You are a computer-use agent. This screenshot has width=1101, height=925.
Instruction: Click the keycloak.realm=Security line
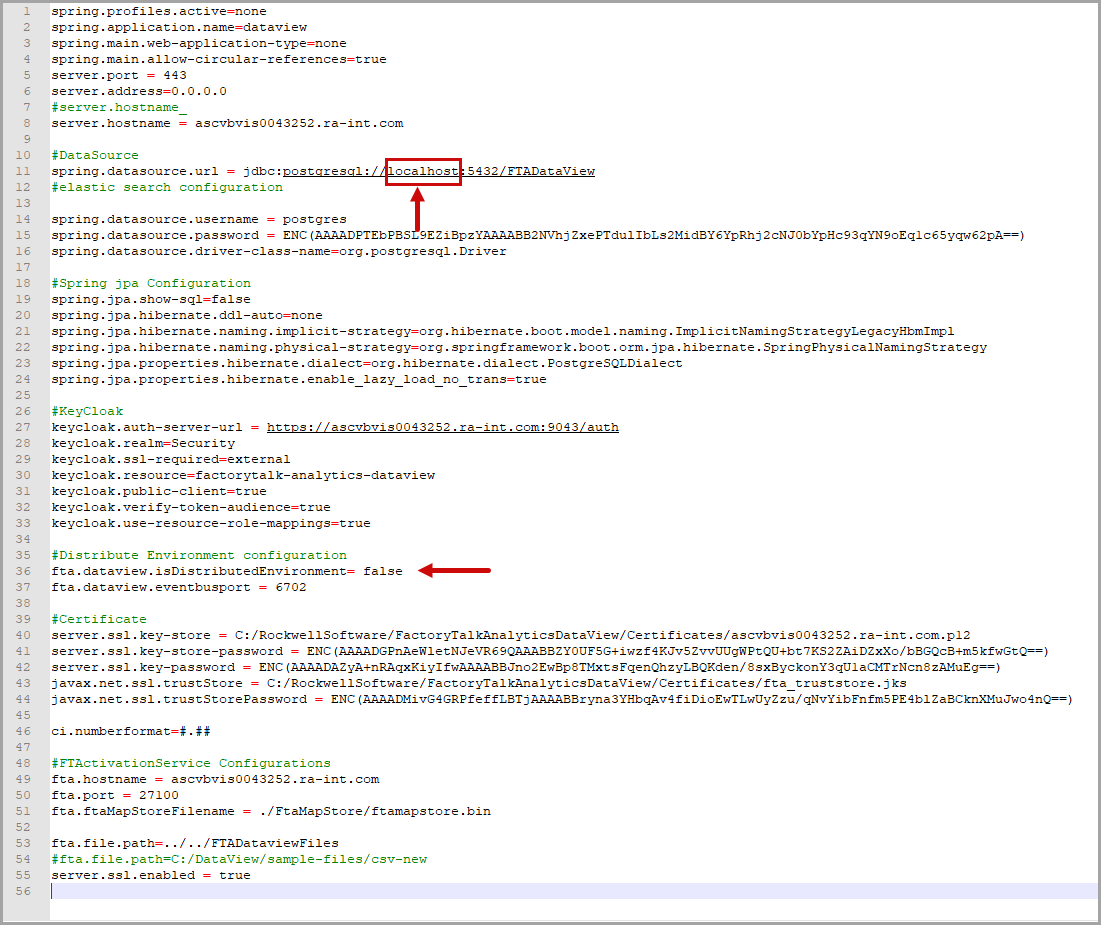pos(143,443)
